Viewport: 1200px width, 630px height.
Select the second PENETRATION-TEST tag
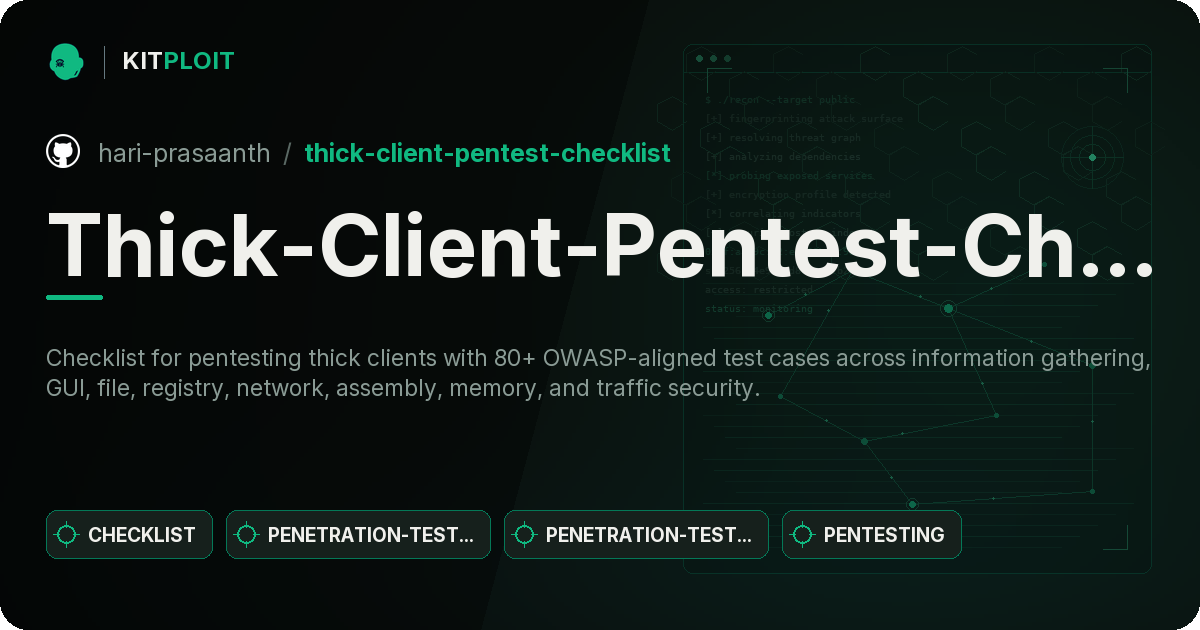[x=636, y=535]
